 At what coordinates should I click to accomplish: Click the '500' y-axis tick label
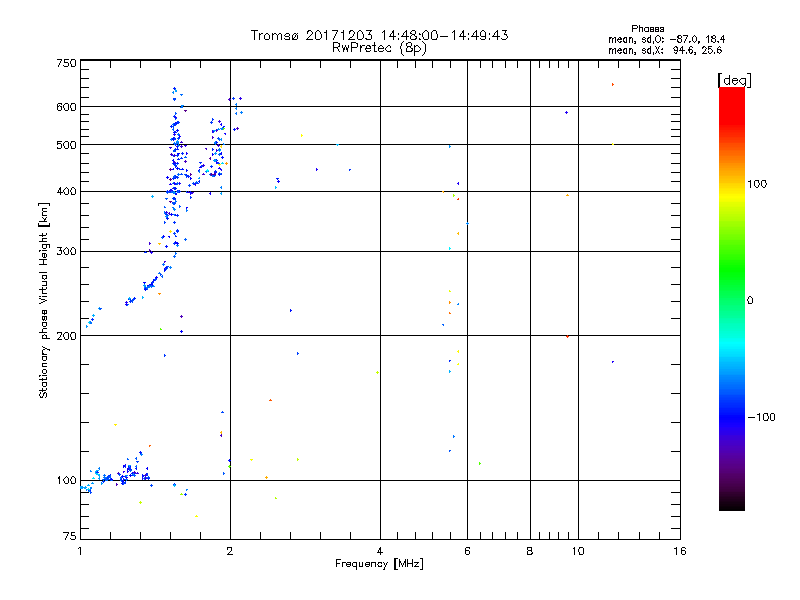click(66, 145)
